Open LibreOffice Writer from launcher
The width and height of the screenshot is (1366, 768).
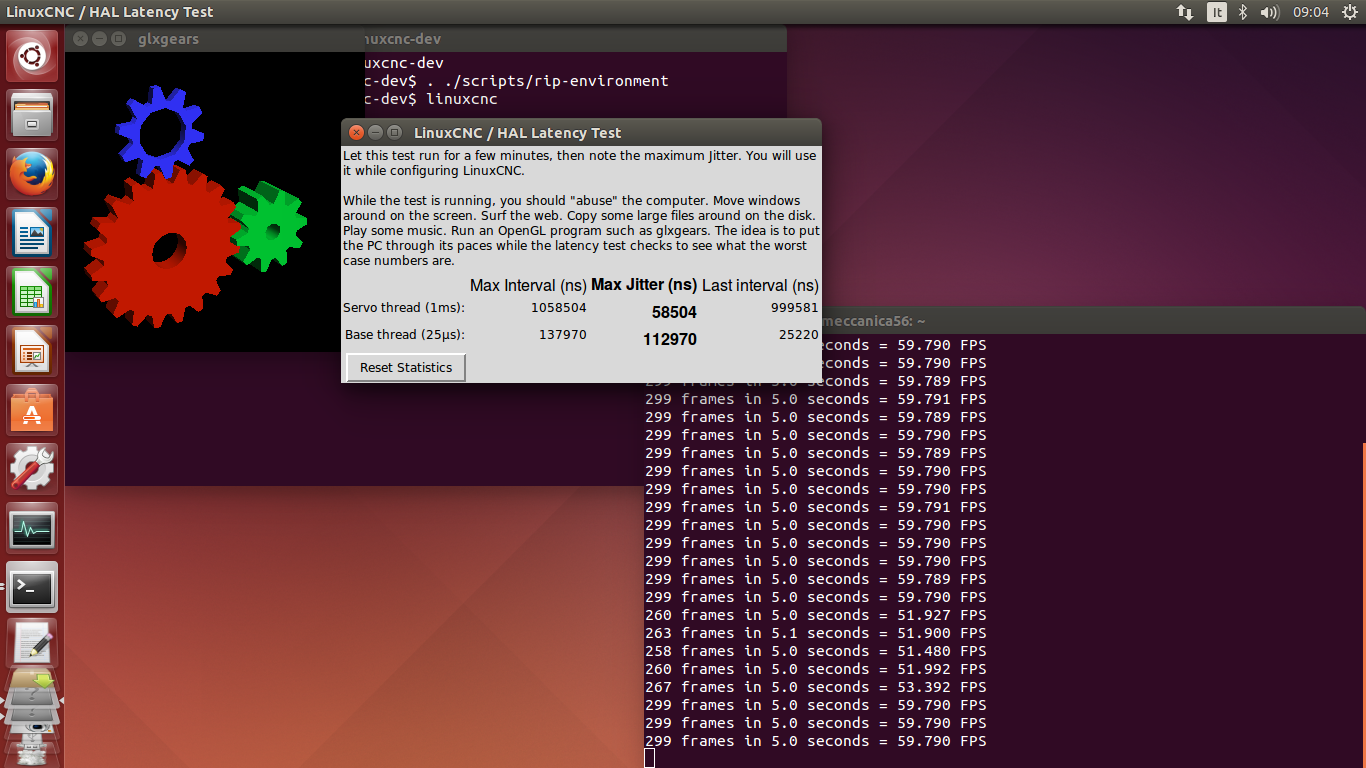[x=33, y=233]
